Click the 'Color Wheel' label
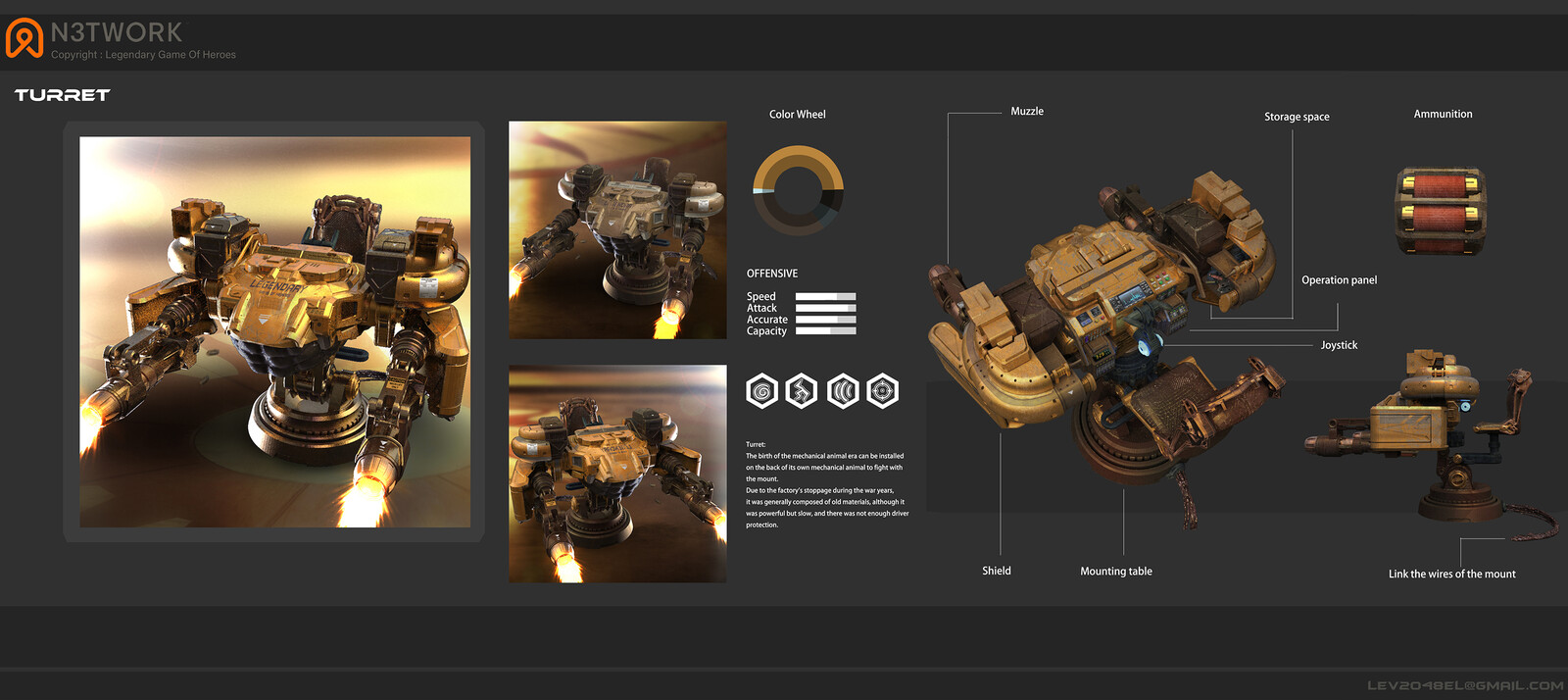Screen dimensions: 1568x700 tap(798, 115)
